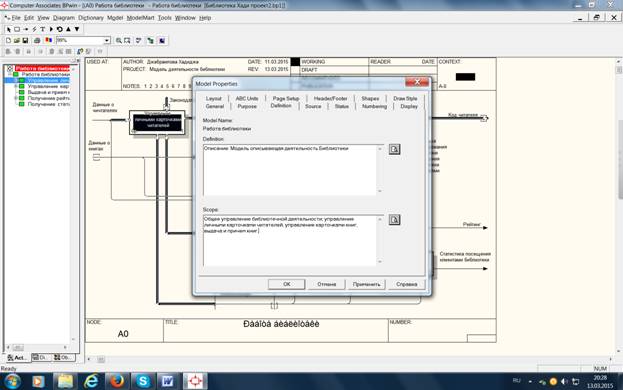Expand the 'Получение рейт' tree node
This screenshot has width=623, height=390.
pyautogui.click(x=16, y=98)
